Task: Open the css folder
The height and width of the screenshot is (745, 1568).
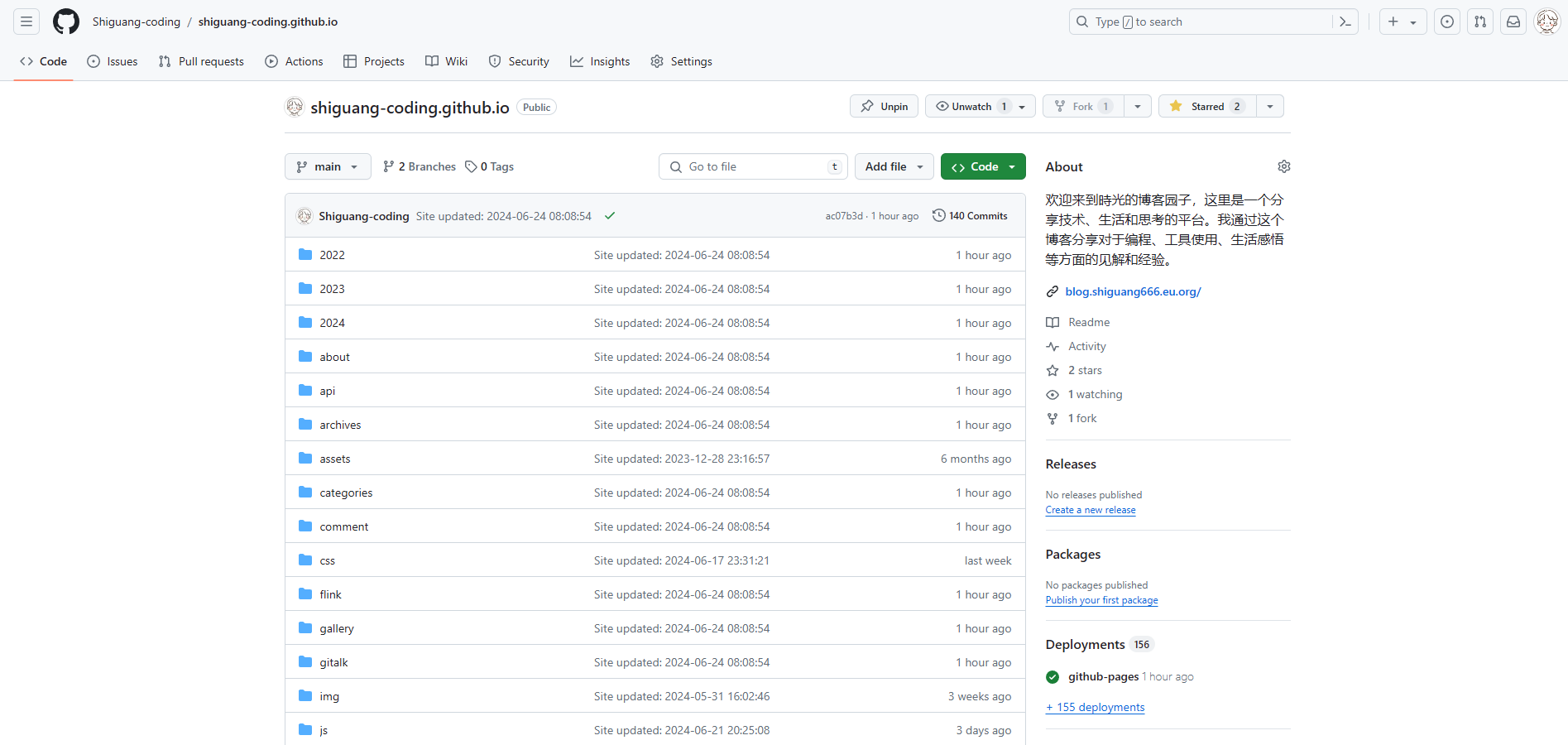Action: pyautogui.click(x=328, y=560)
